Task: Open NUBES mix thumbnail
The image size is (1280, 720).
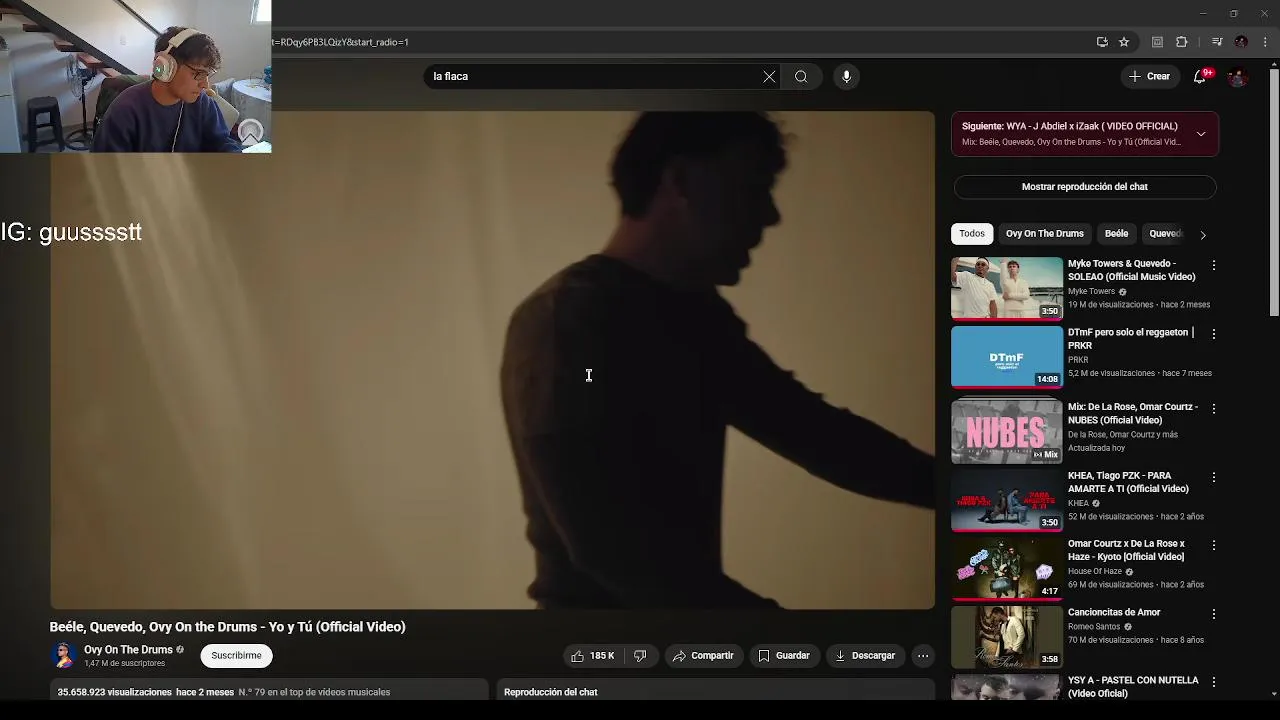Action: (x=1007, y=432)
